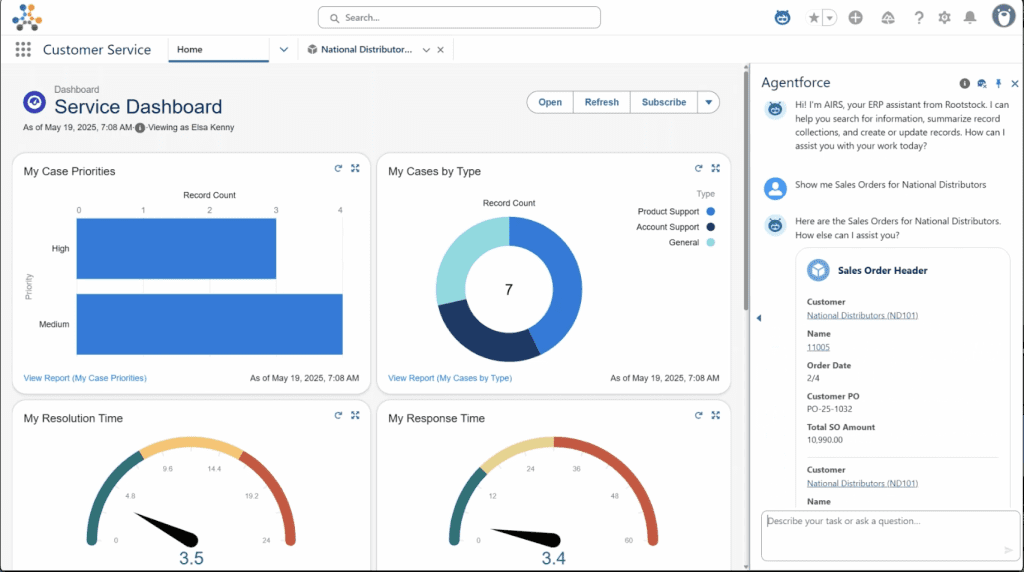The image size is (1024, 572).
Task: Open the Setup gear icon
Action: 944,18
